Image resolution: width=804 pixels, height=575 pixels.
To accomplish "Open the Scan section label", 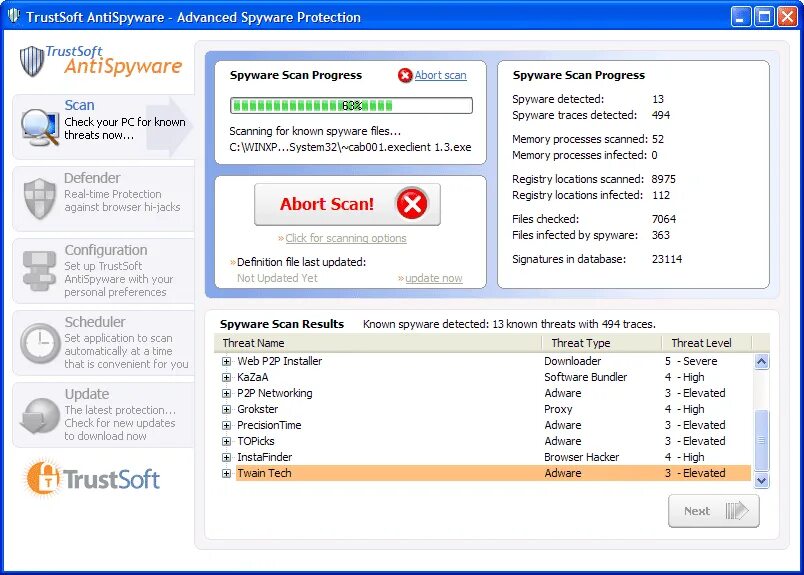I will tap(79, 105).
